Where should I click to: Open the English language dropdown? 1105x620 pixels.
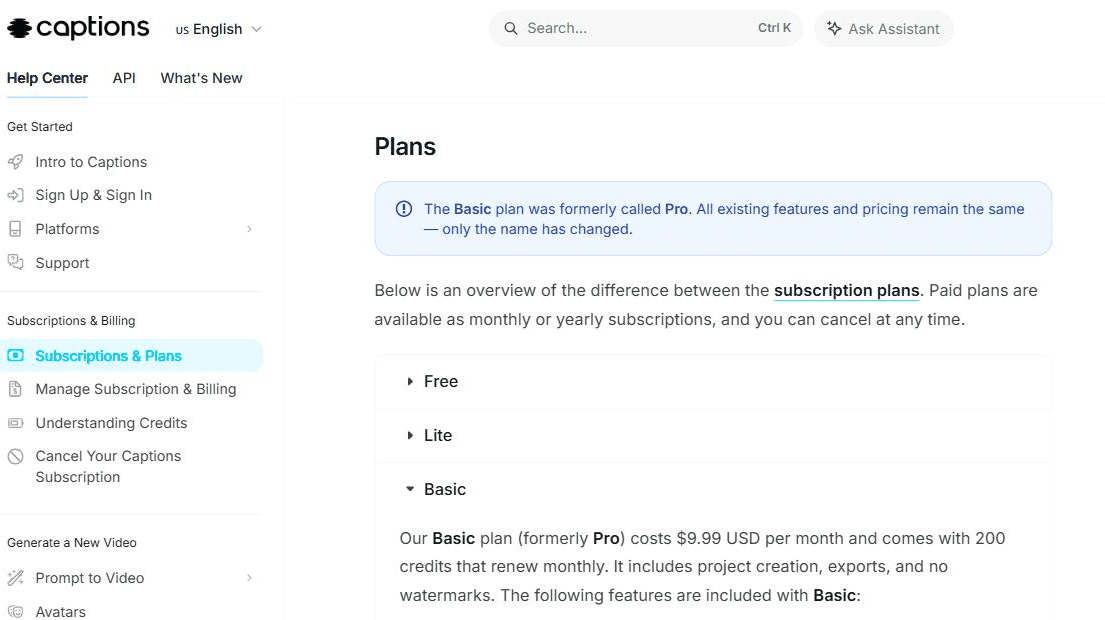click(218, 29)
